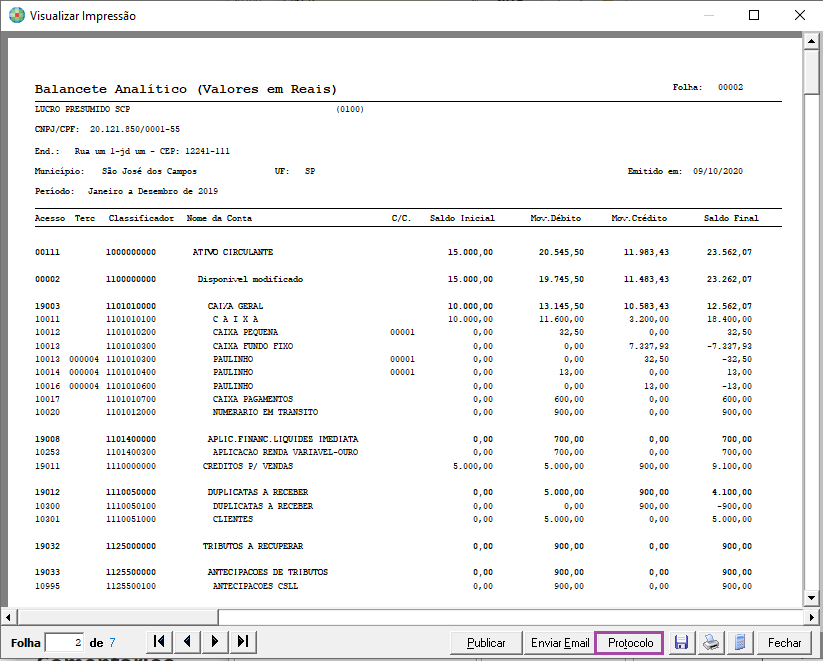The image size is (823, 661).
Task: Click the emission date 09/10/2020
Action: click(718, 171)
